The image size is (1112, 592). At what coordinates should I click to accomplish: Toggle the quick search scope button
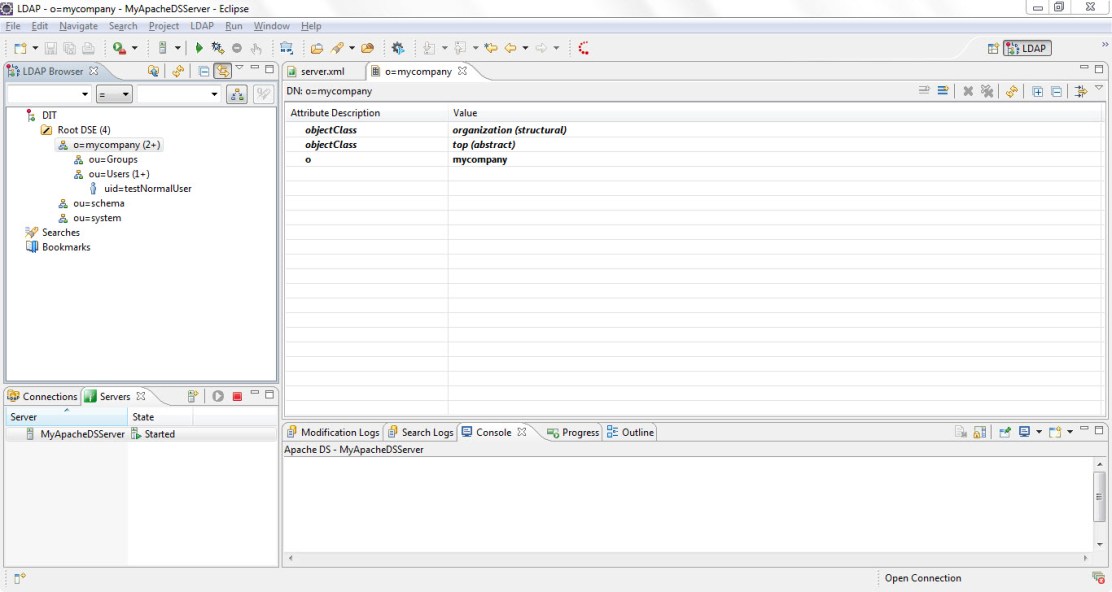[x=237, y=94]
